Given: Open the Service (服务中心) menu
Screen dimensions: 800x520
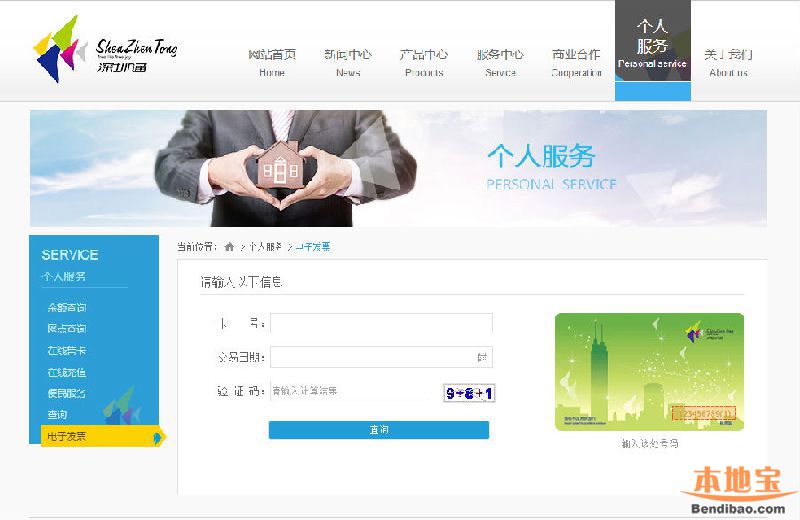Looking at the screenshot, I should 500,63.
